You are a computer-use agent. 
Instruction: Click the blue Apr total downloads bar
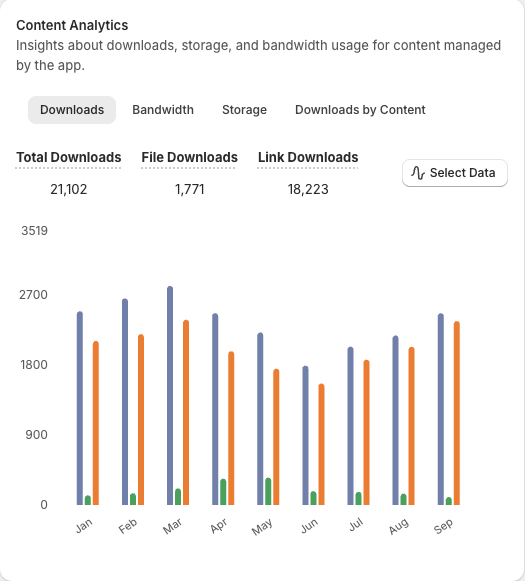point(215,409)
